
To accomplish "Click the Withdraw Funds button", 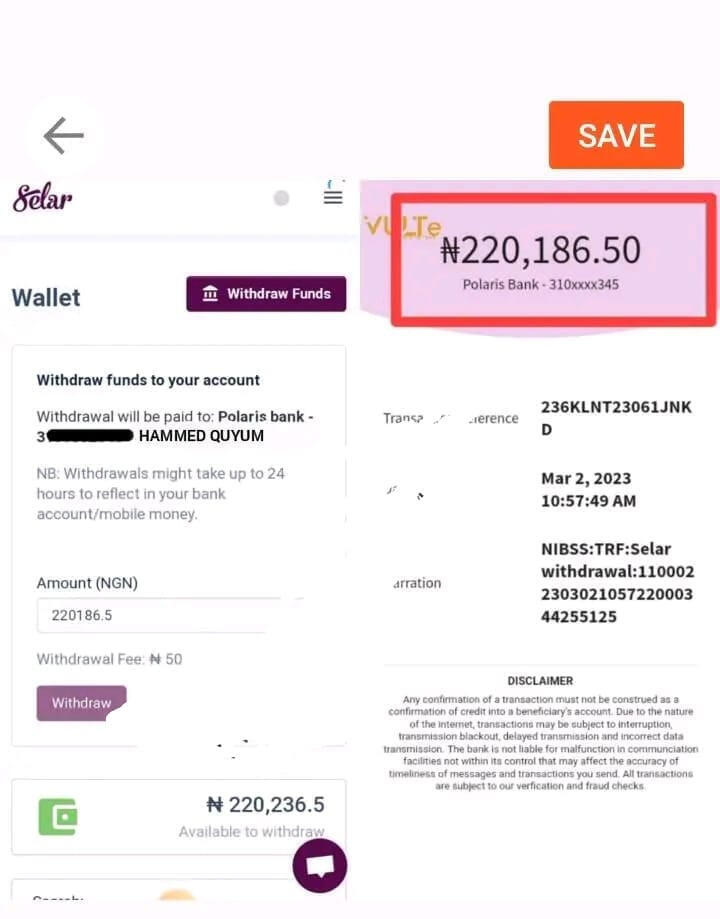I will coord(266,294).
